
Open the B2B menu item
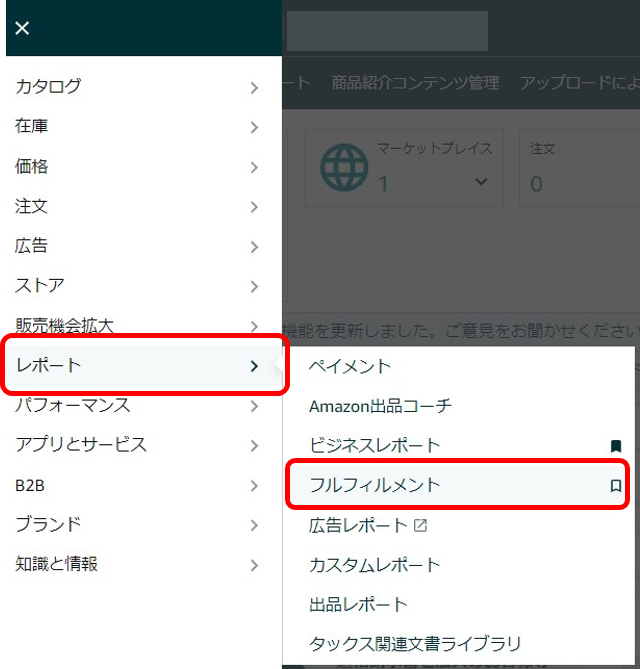coord(30,486)
